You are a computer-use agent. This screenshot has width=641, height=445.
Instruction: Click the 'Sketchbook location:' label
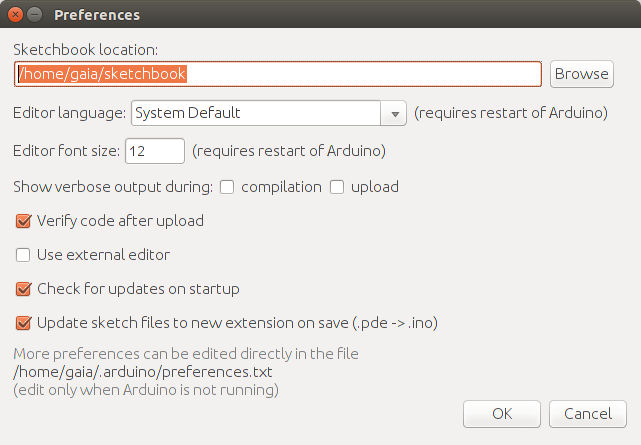click(x=86, y=49)
